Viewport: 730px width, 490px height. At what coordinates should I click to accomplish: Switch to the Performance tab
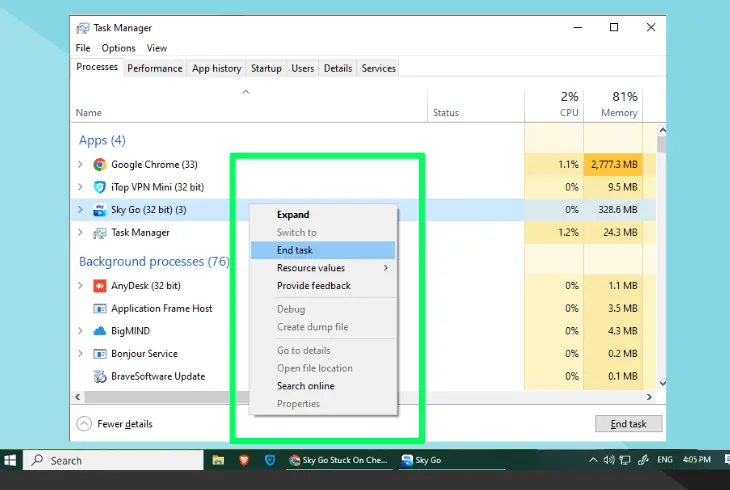[155, 68]
